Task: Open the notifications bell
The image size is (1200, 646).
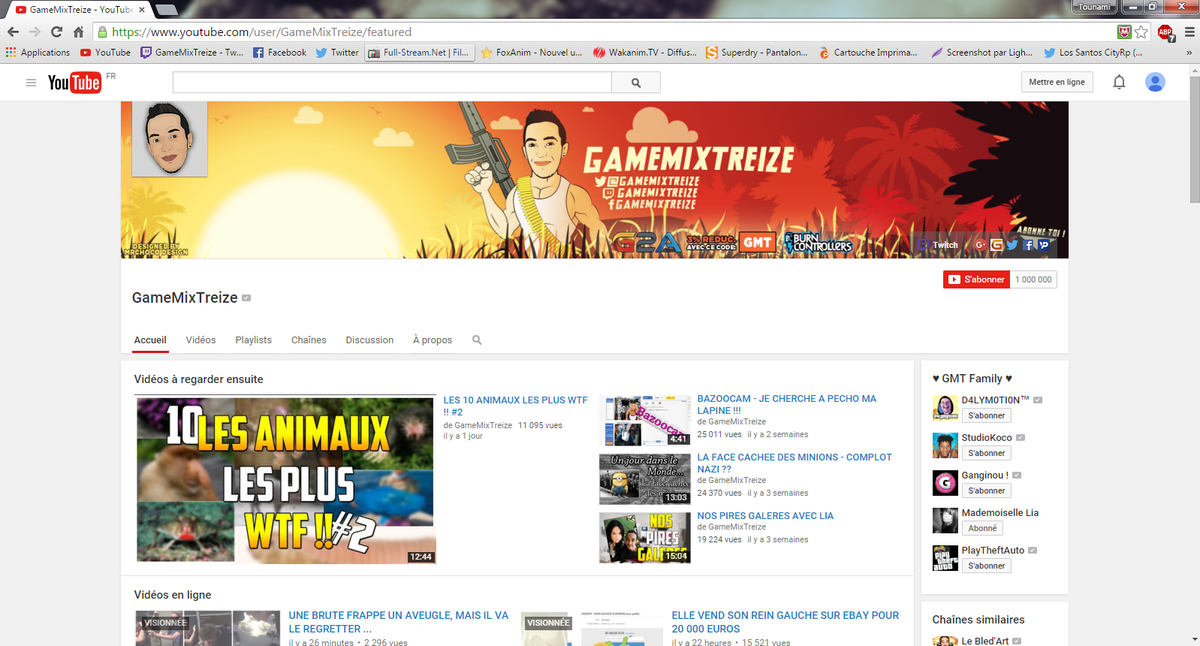Action: click(x=1119, y=82)
